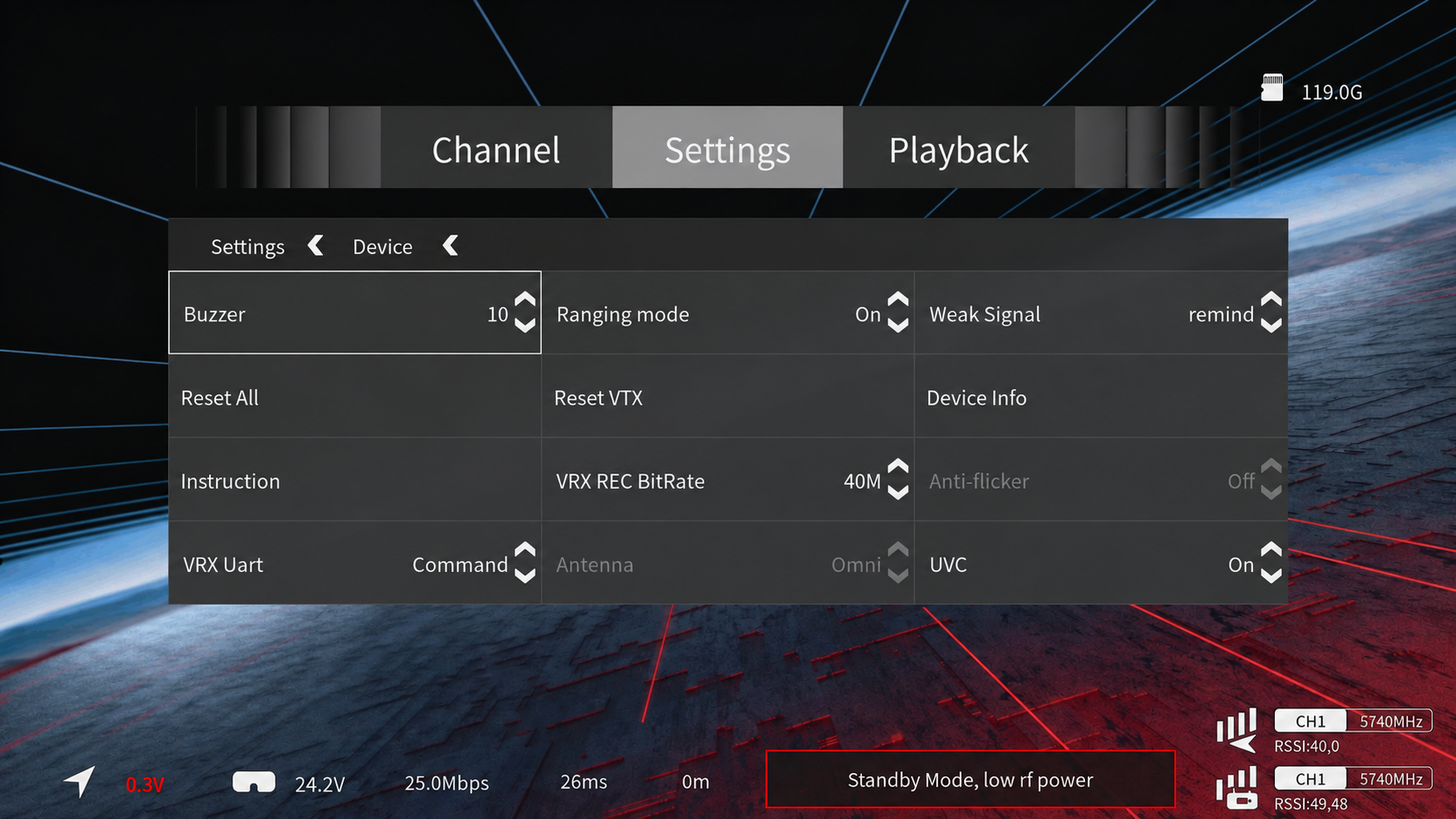1456x819 pixels.
Task: Click the SD card storage icon
Action: coord(1272,88)
